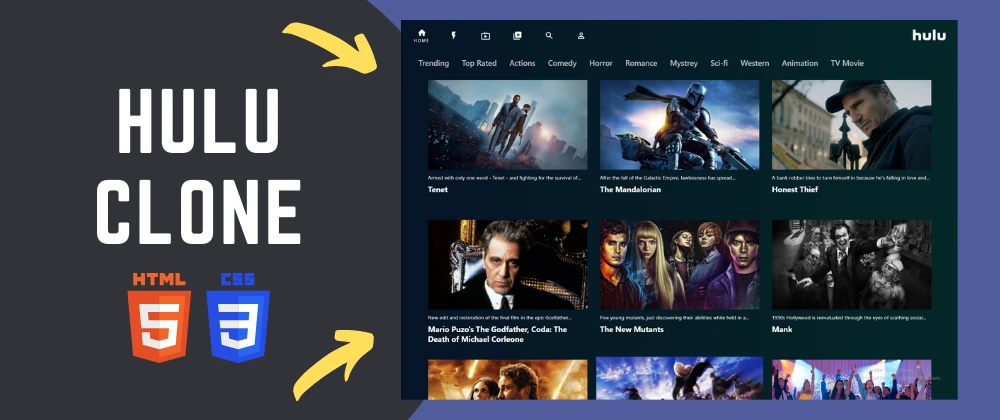Open The Mandalorian poster thumbnail
Viewport: 1000px width, 420px height.
679,124
